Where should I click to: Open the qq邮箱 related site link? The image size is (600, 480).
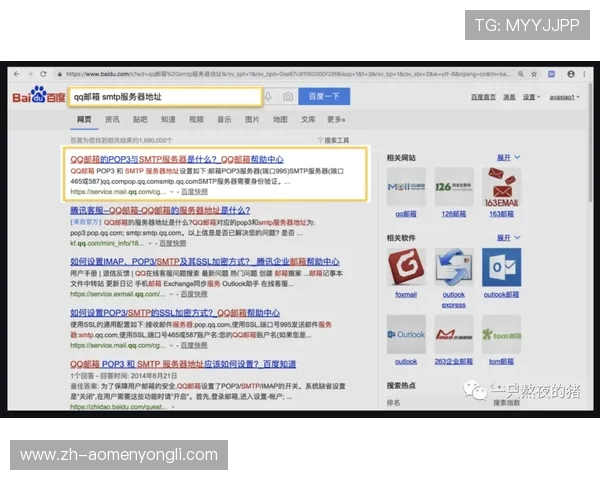406,214
